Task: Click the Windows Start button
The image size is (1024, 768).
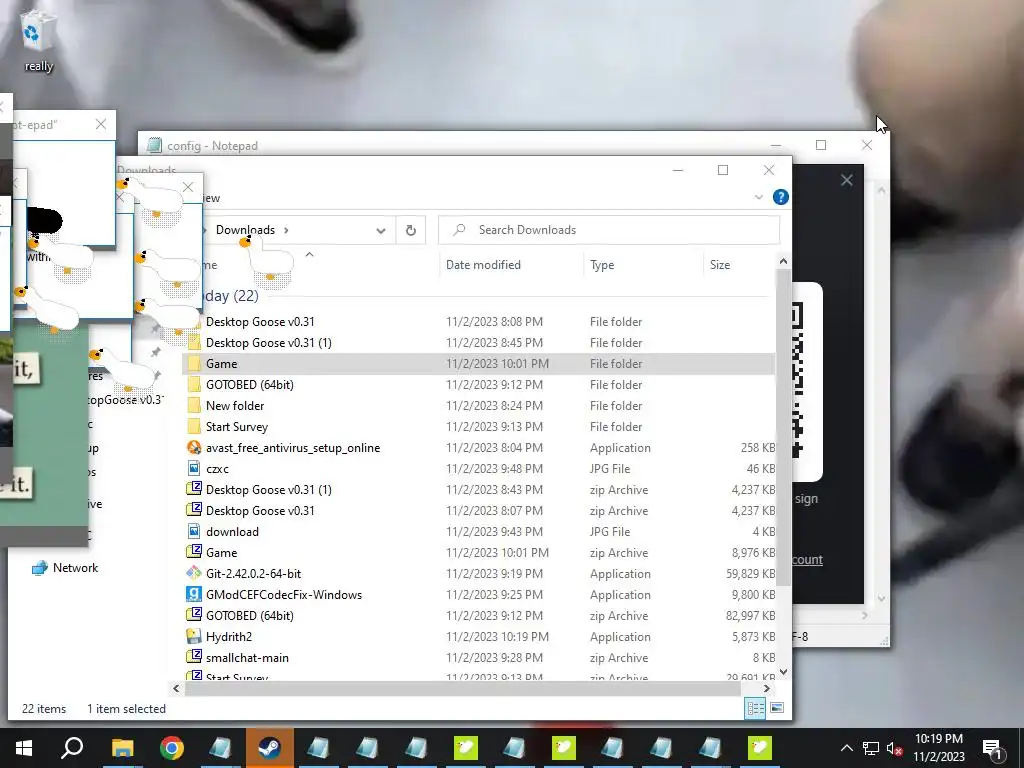Action: (24, 748)
